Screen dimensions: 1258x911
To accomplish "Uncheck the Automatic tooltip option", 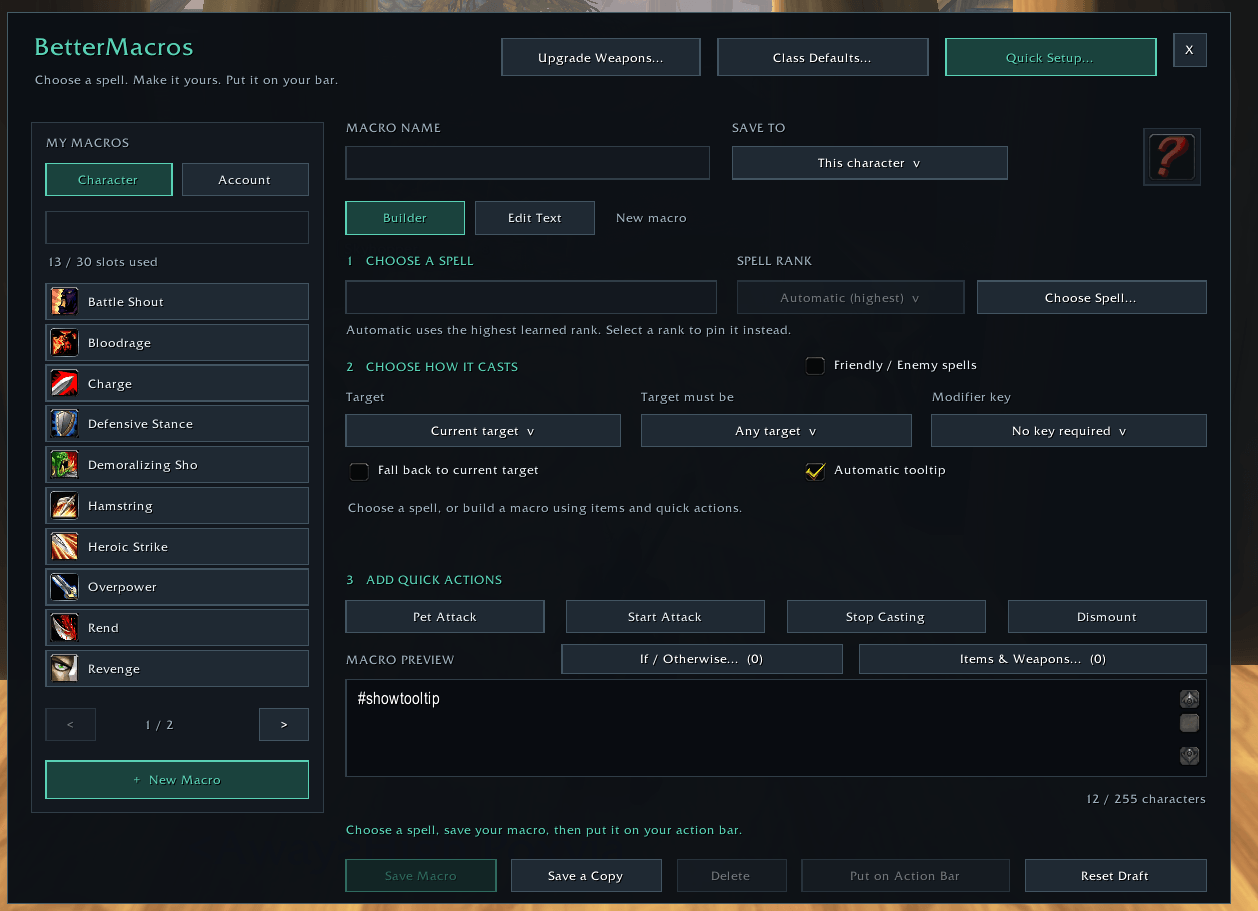I will 815,471.
